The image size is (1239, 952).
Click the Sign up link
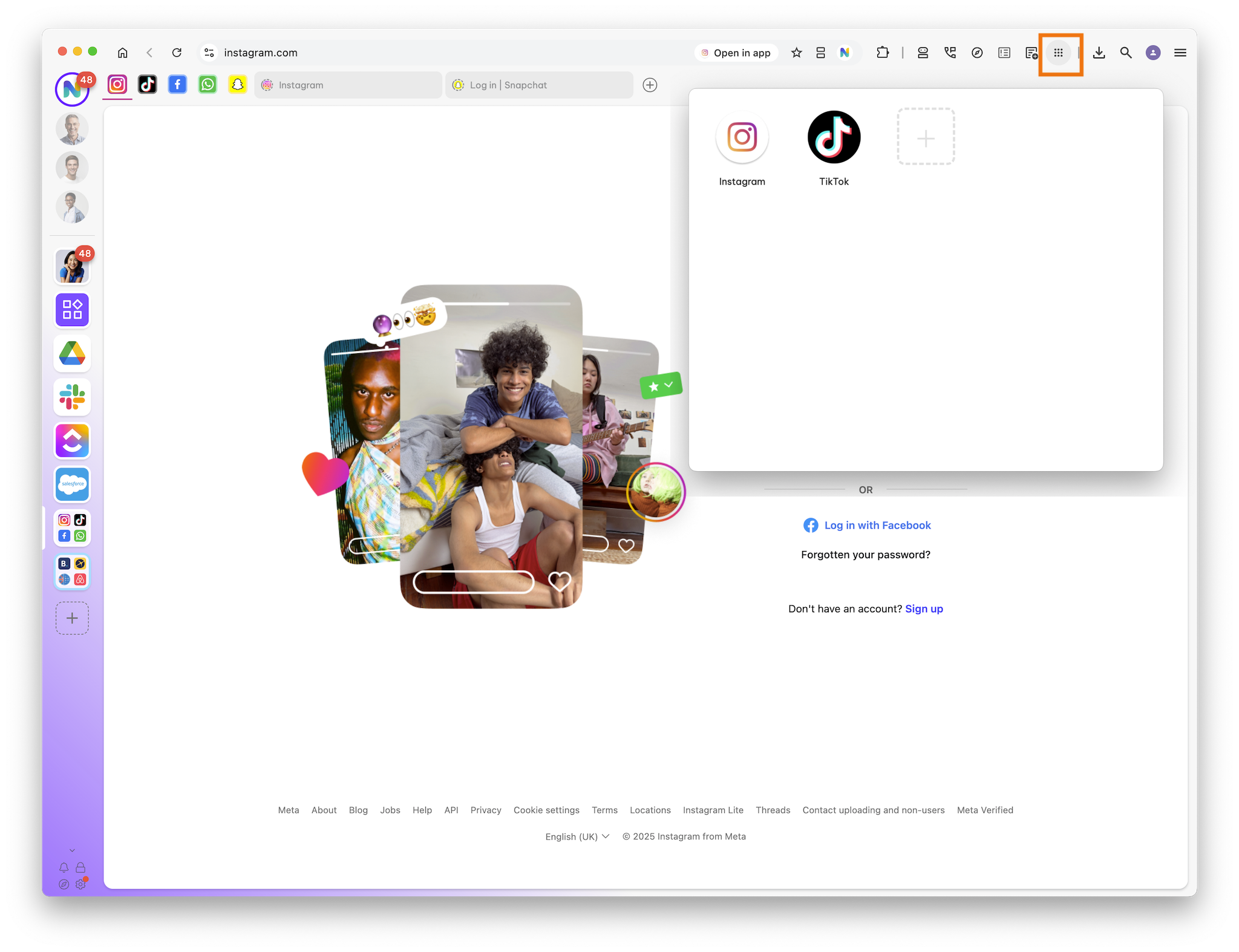coord(924,608)
